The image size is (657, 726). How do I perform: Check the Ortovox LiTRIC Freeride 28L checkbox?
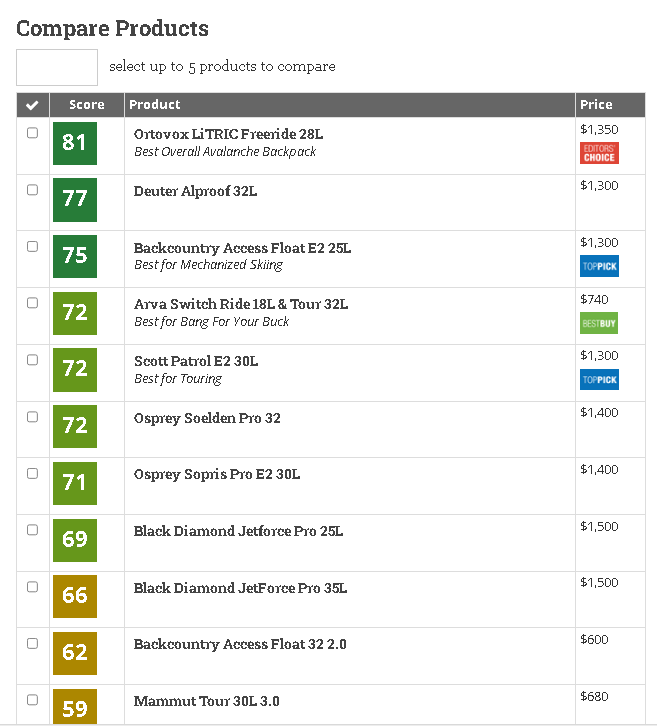pyautogui.click(x=32, y=133)
